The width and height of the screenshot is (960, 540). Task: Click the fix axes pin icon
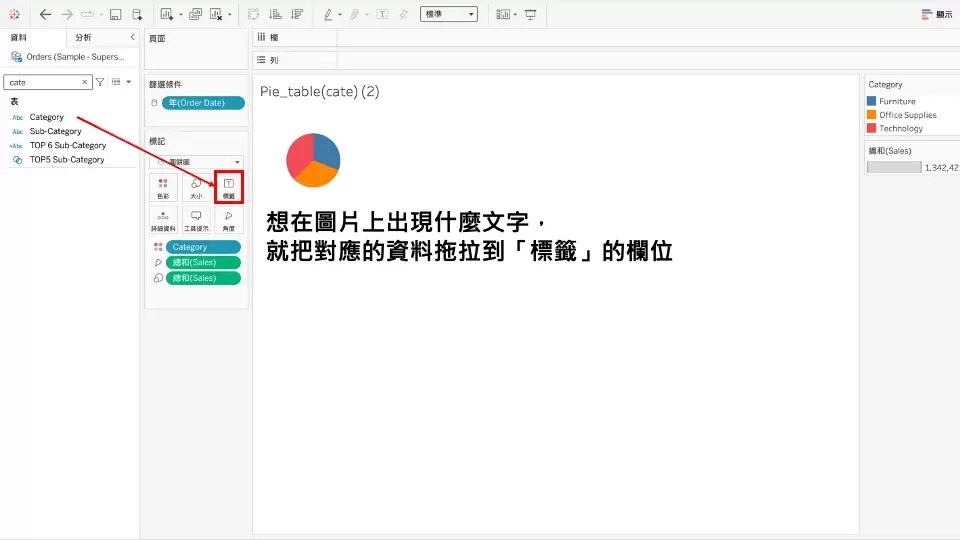click(x=403, y=14)
